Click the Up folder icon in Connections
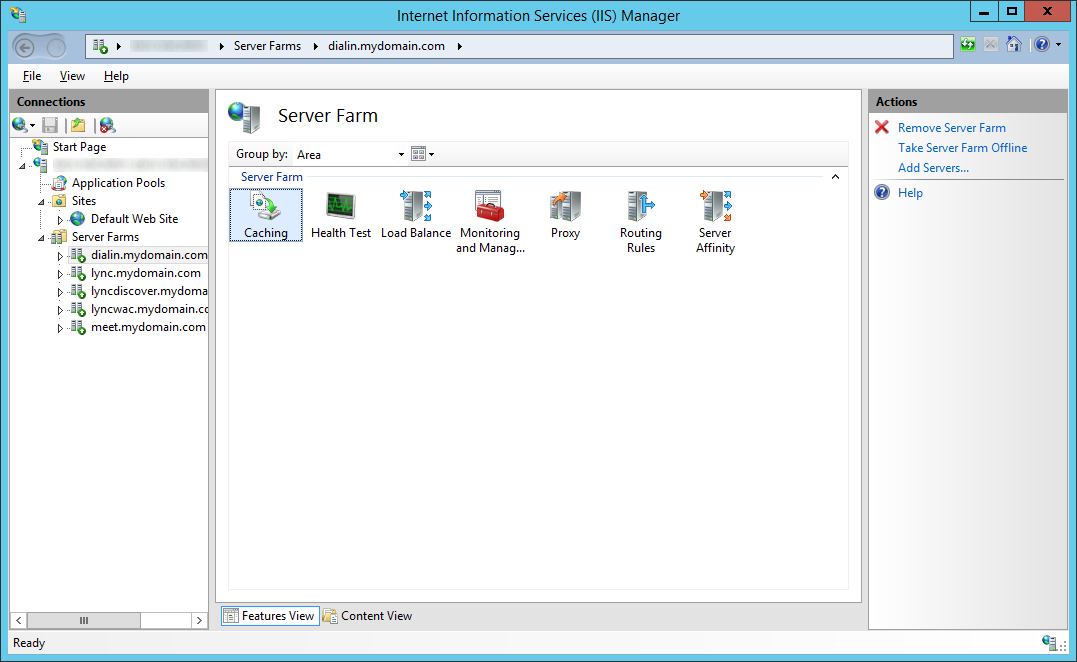The height and width of the screenshot is (662, 1077). tap(78, 125)
